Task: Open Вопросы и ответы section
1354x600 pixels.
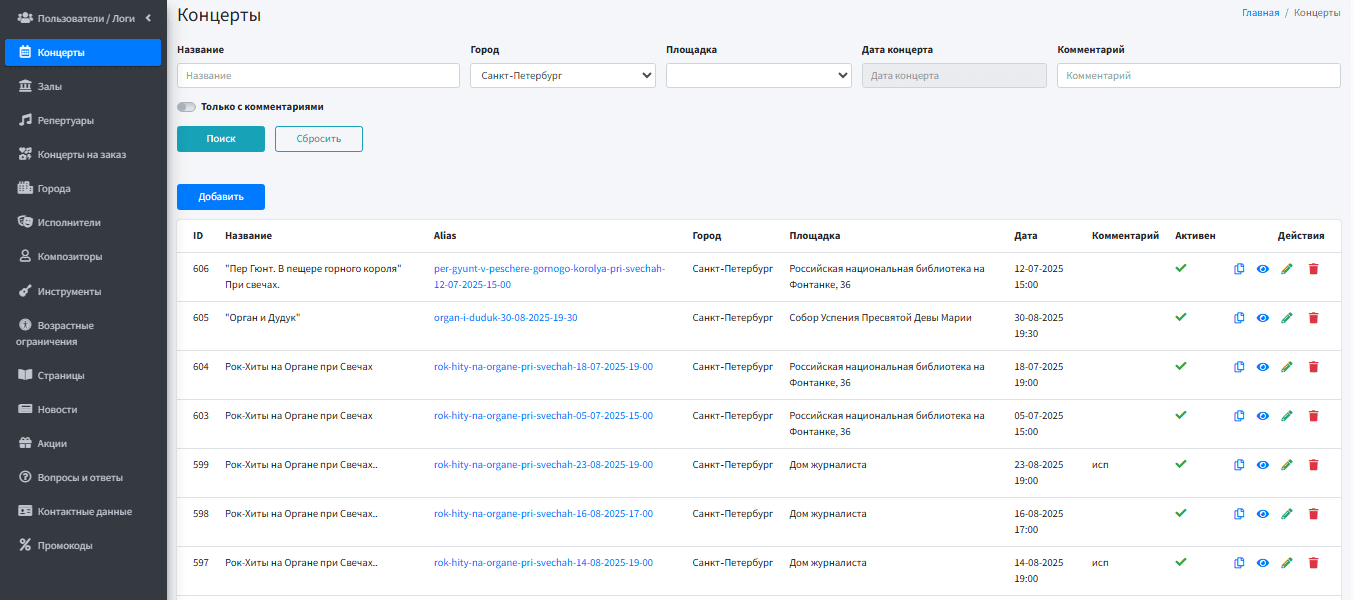Action: coord(83,477)
